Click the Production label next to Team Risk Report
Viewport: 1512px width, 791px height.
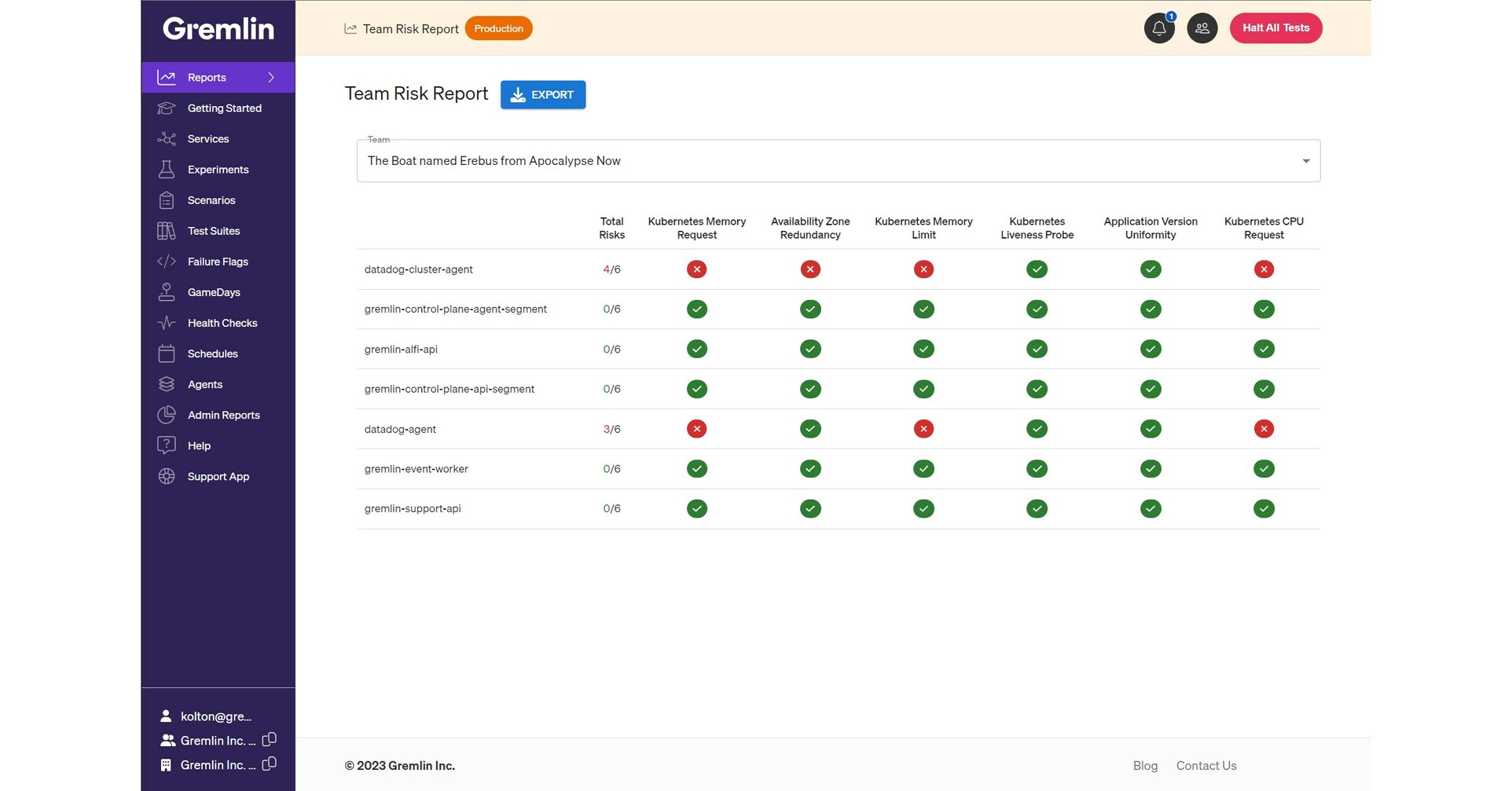click(498, 27)
